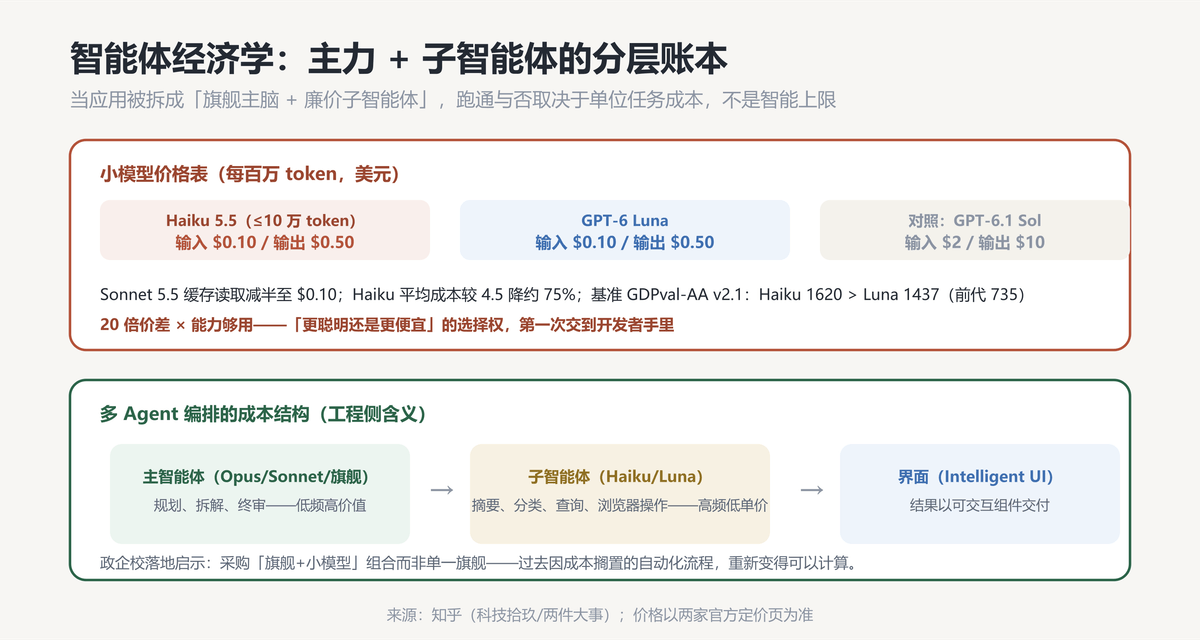This screenshot has width=1200, height=640.
Task: Click the title 智能体经济学:主力 + 子智能体的分层账本
Action: 398,59
